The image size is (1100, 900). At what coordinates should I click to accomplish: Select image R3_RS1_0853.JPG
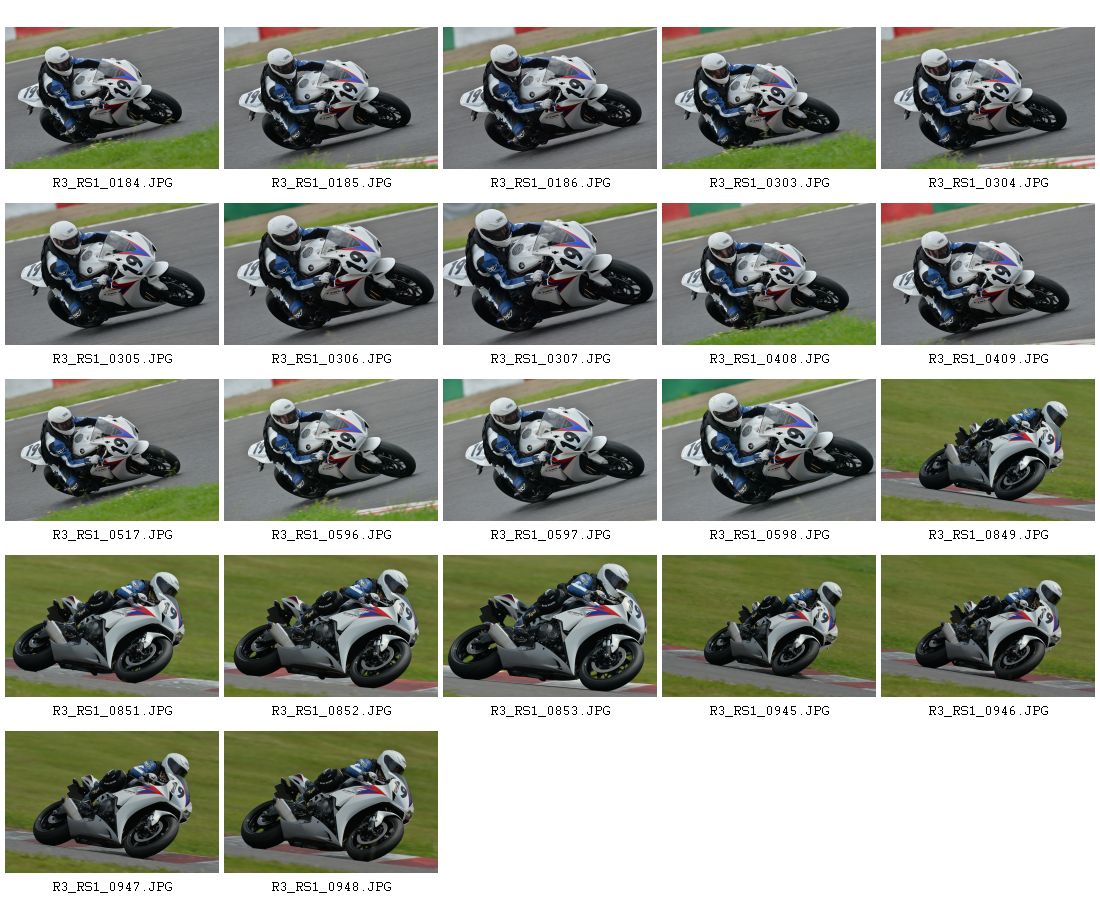click(550, 626)
